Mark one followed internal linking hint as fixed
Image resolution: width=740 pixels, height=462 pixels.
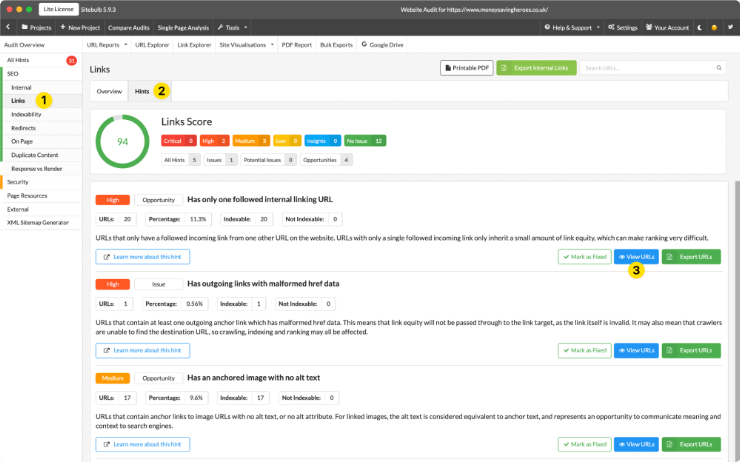click(x=585, y=257)
